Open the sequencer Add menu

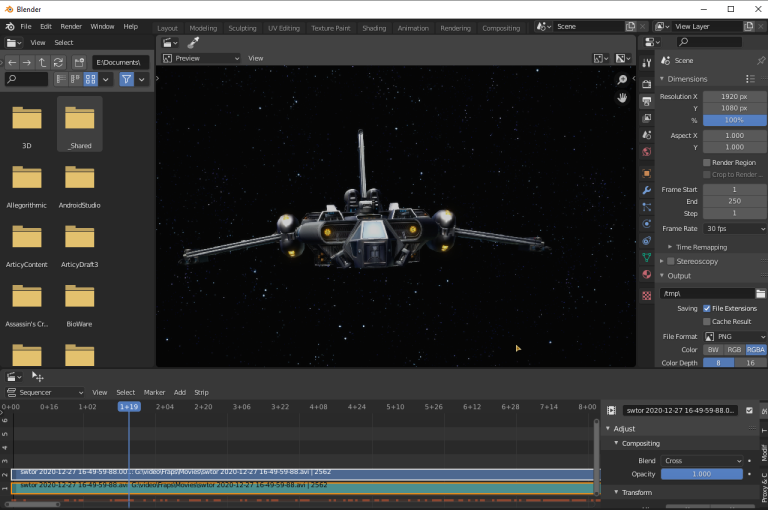[180, 392]
